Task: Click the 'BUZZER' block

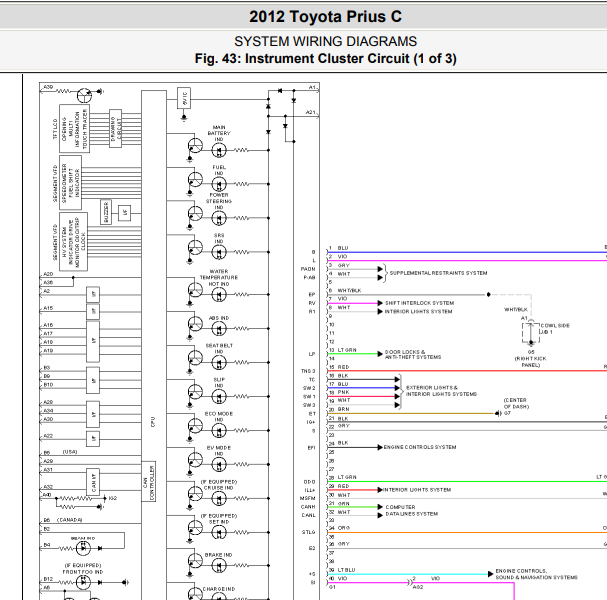Action: click(x=106, y=212)
